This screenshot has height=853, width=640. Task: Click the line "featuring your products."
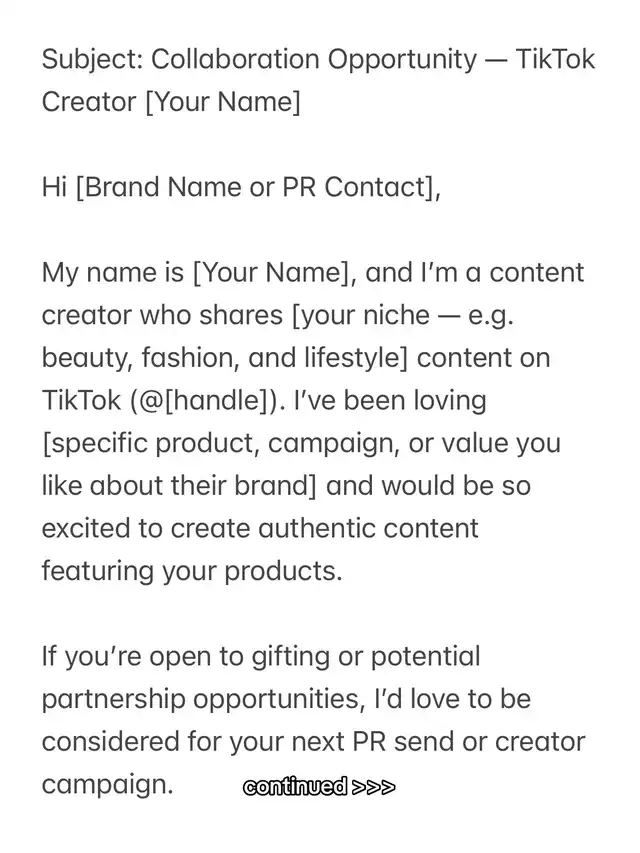(191, 571)
